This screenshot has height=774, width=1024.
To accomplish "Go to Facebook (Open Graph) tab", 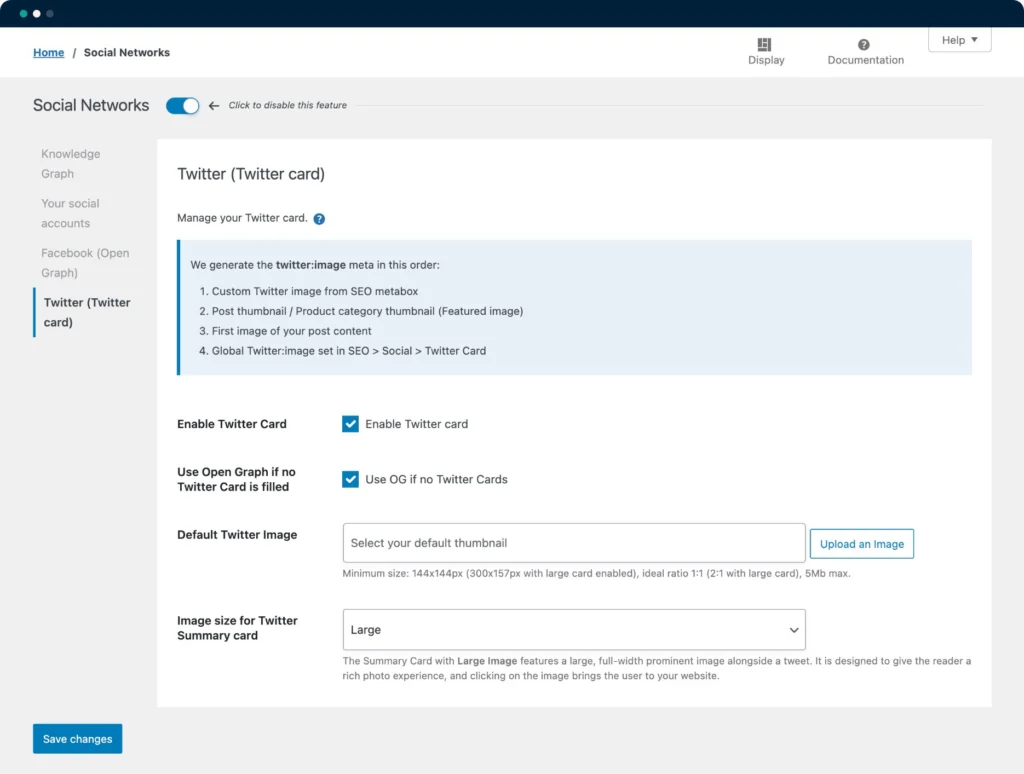I will coord(85,263).
